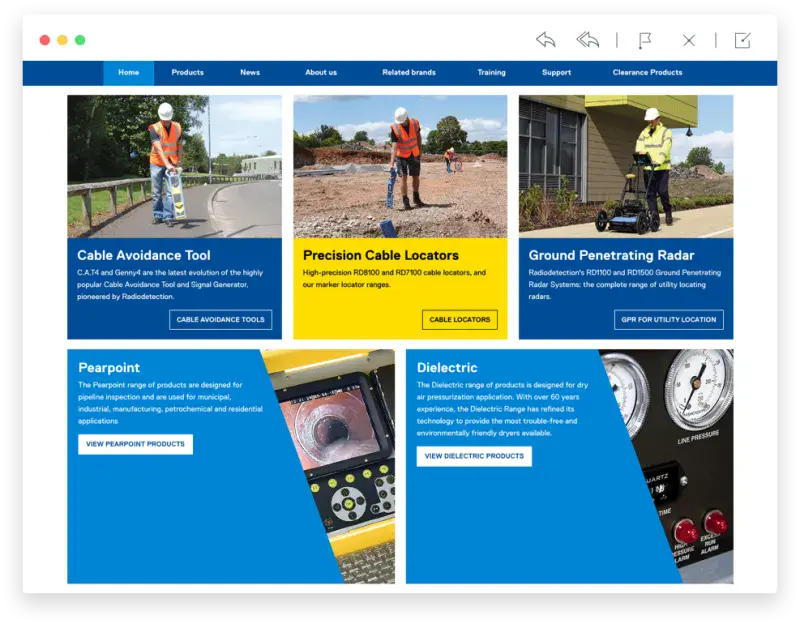Click VIEW DIELECTRIC PRODUCTS button
The height and width of the screenshot is (624, 800).
(474, 456)
